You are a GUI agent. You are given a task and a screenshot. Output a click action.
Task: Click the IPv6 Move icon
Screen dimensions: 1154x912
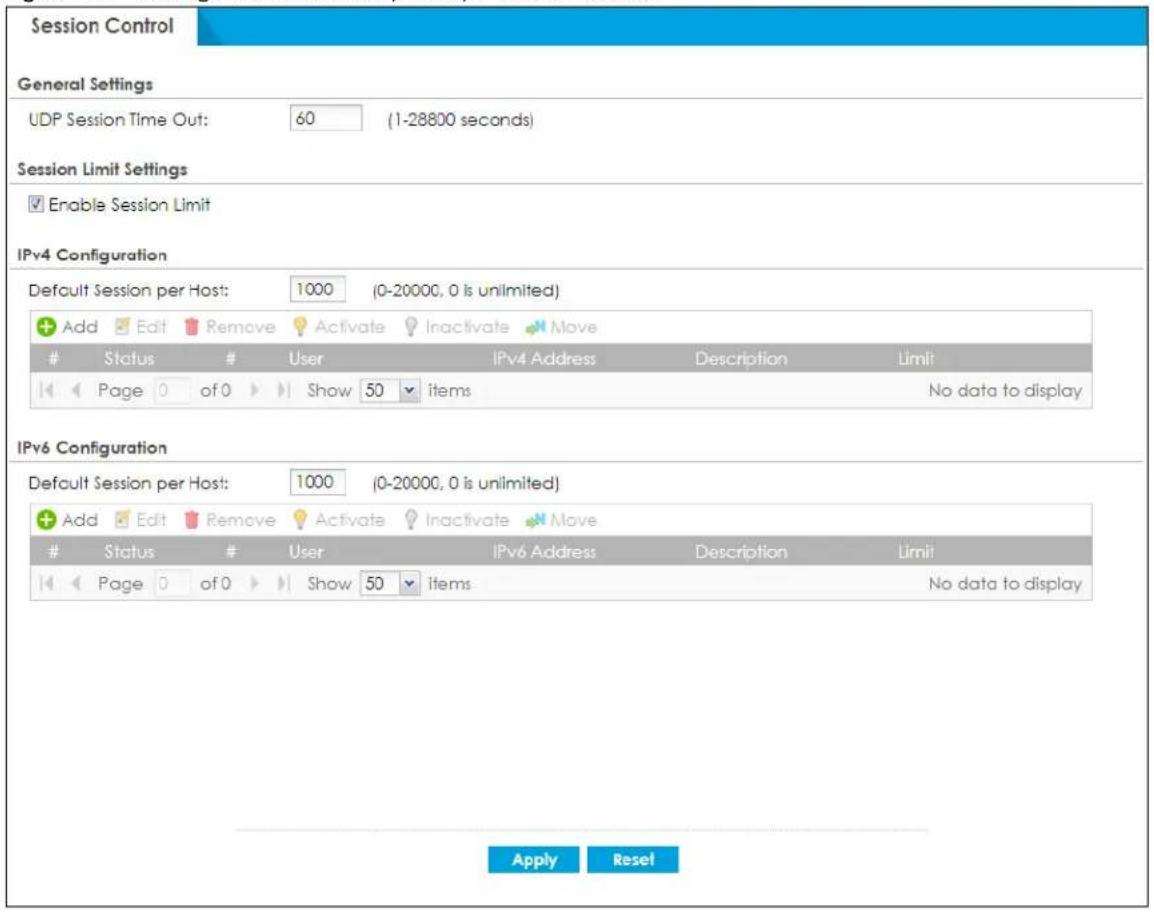pos(535,520)
